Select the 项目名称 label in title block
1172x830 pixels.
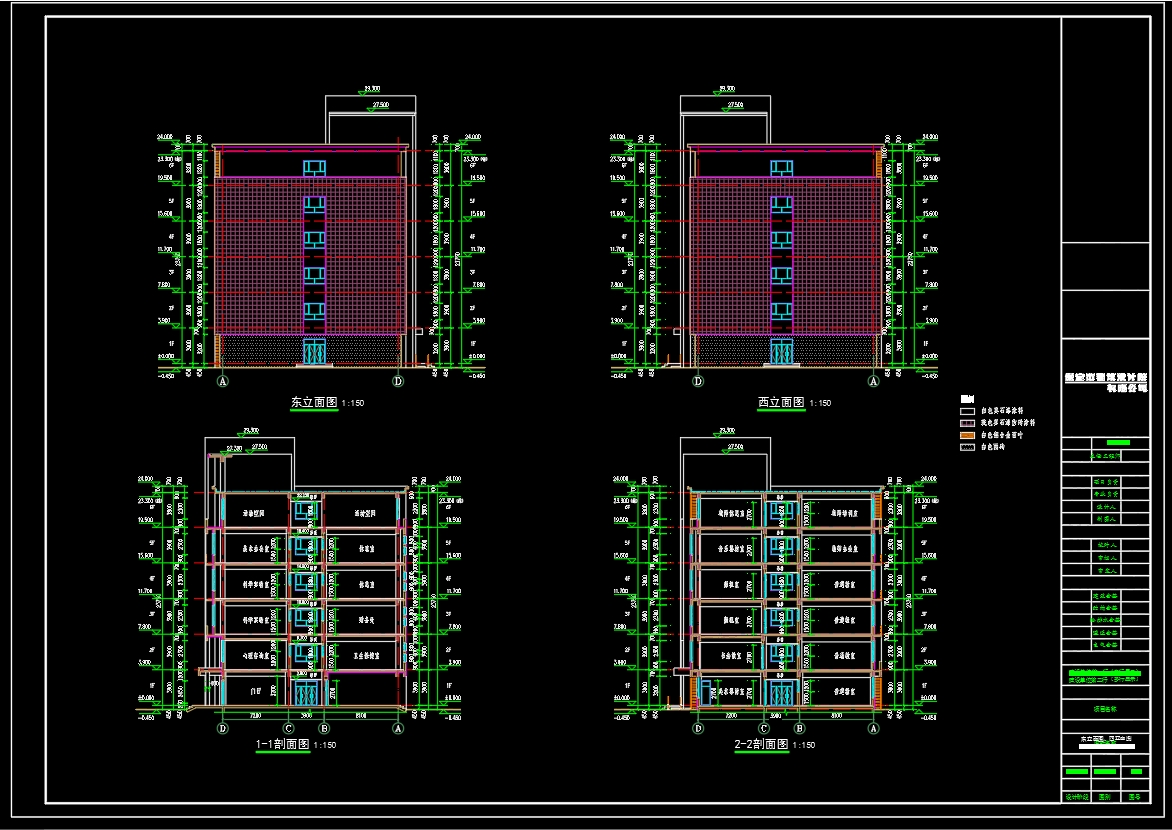click(x=1105, y=710)
